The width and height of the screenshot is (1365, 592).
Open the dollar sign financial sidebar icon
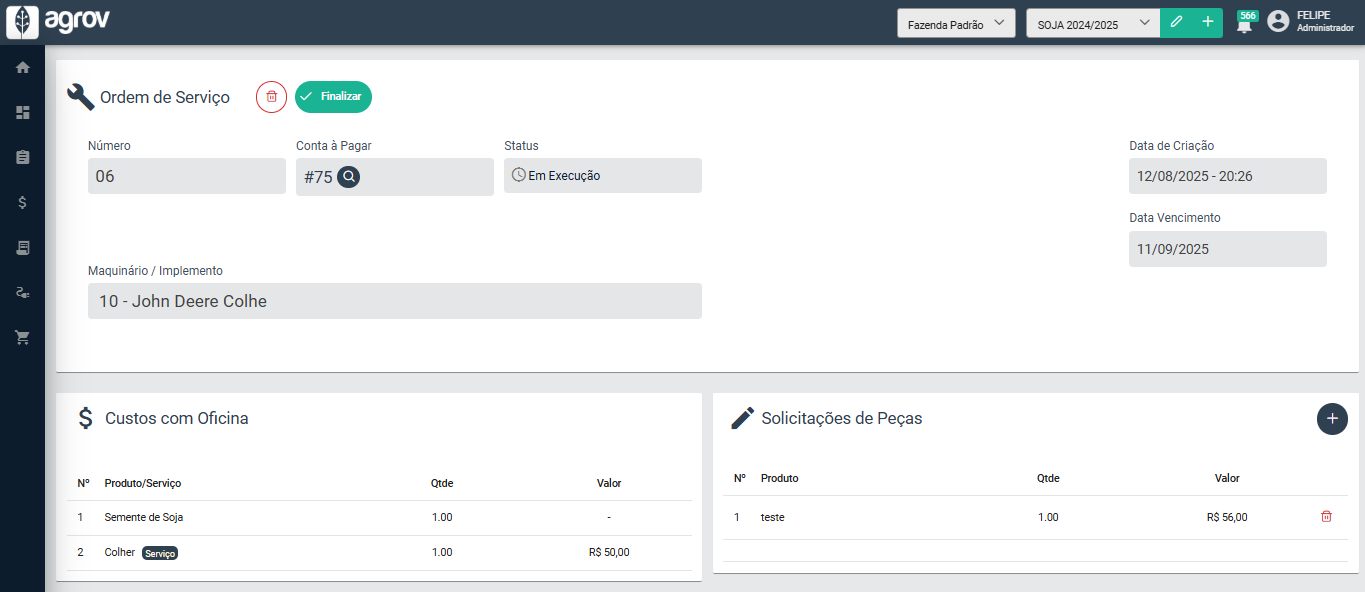click(22, 202)
